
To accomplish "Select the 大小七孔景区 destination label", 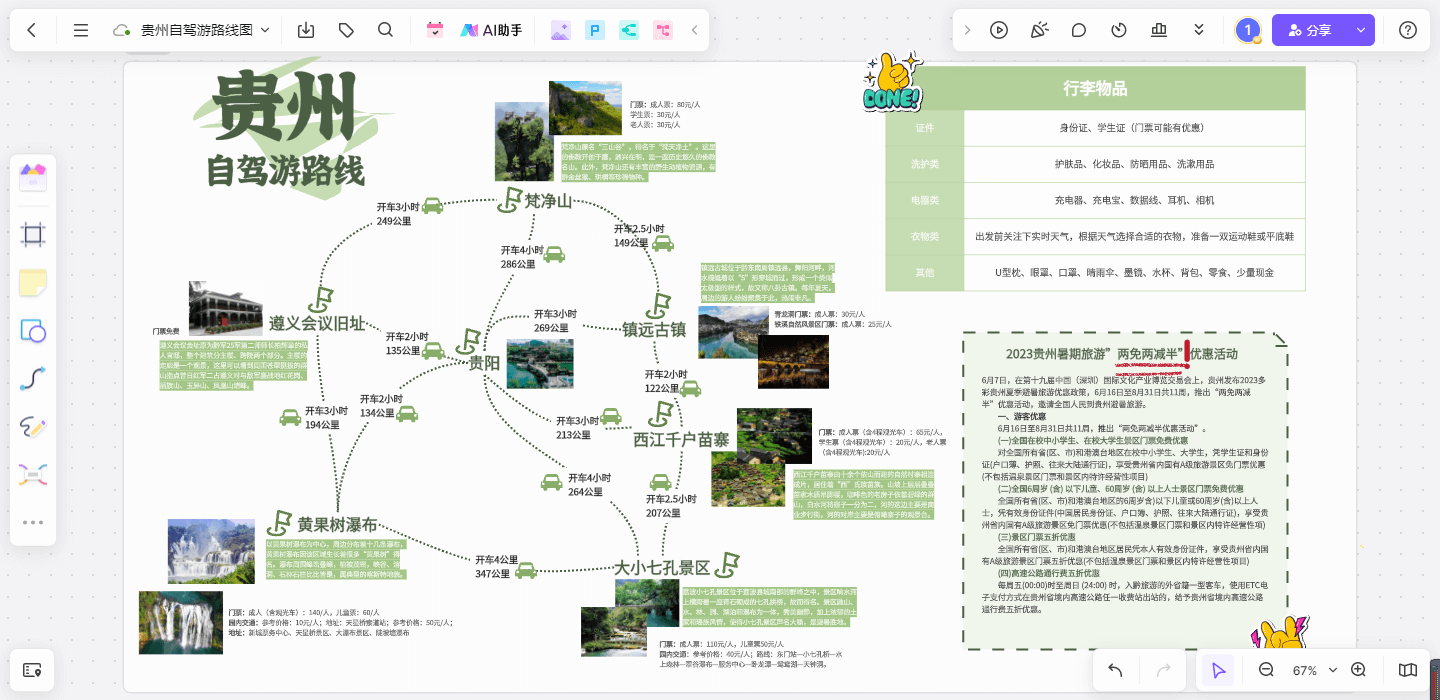I will pyautogui.click(x=662, y=568).
